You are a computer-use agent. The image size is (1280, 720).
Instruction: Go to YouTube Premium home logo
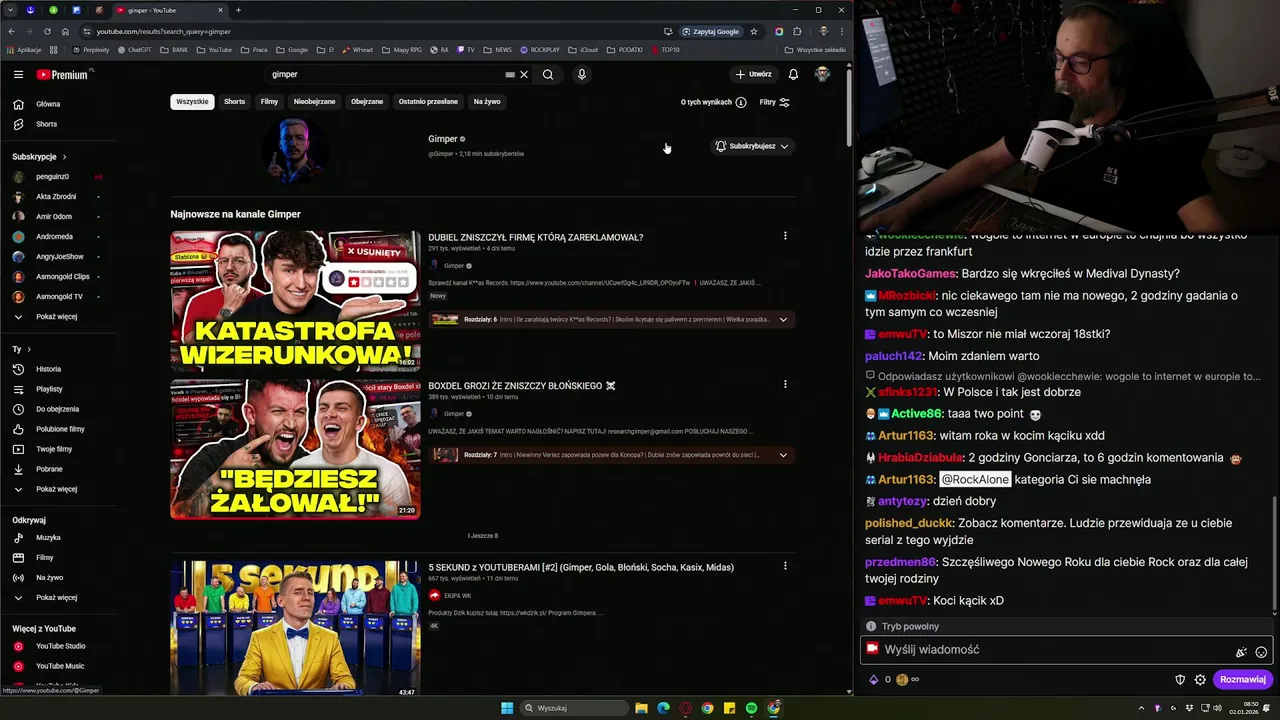pos(63,74)
